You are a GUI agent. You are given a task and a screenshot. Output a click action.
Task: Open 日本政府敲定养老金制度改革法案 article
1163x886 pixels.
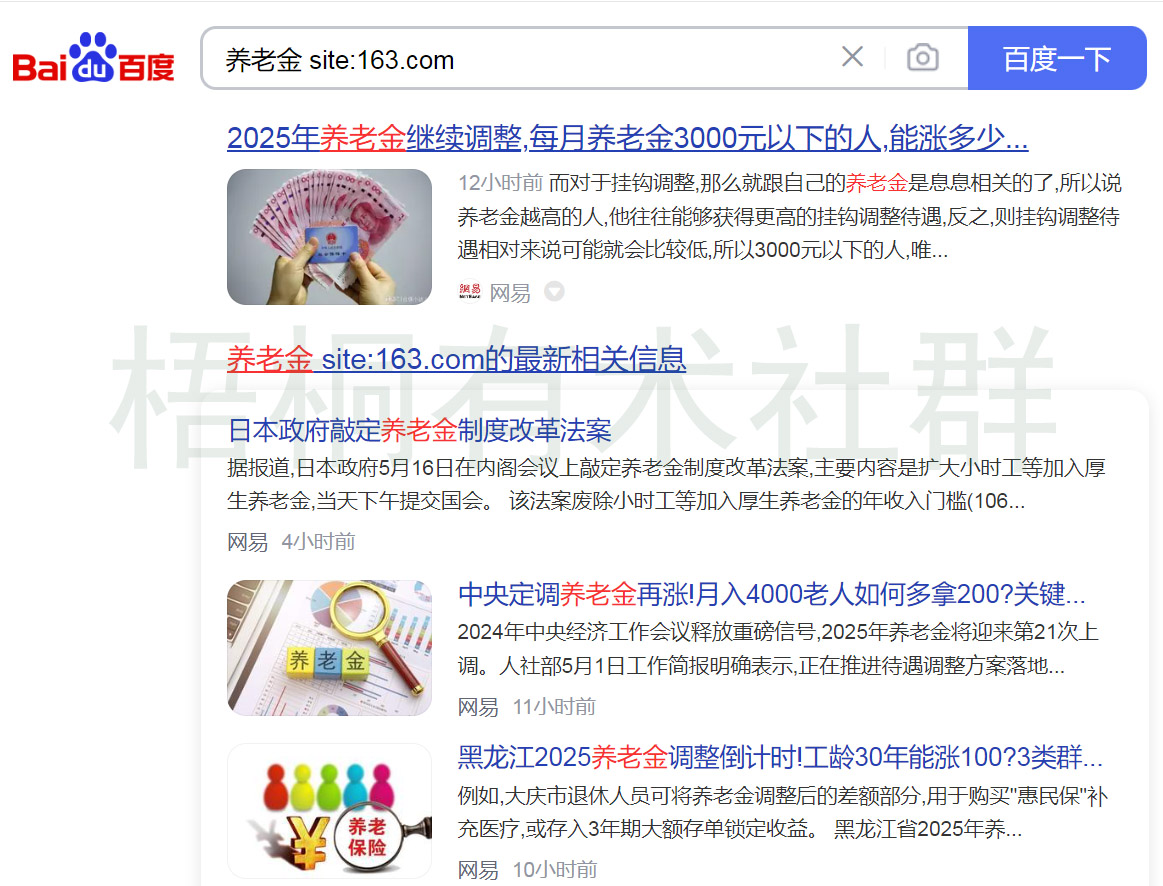point(419,431)
